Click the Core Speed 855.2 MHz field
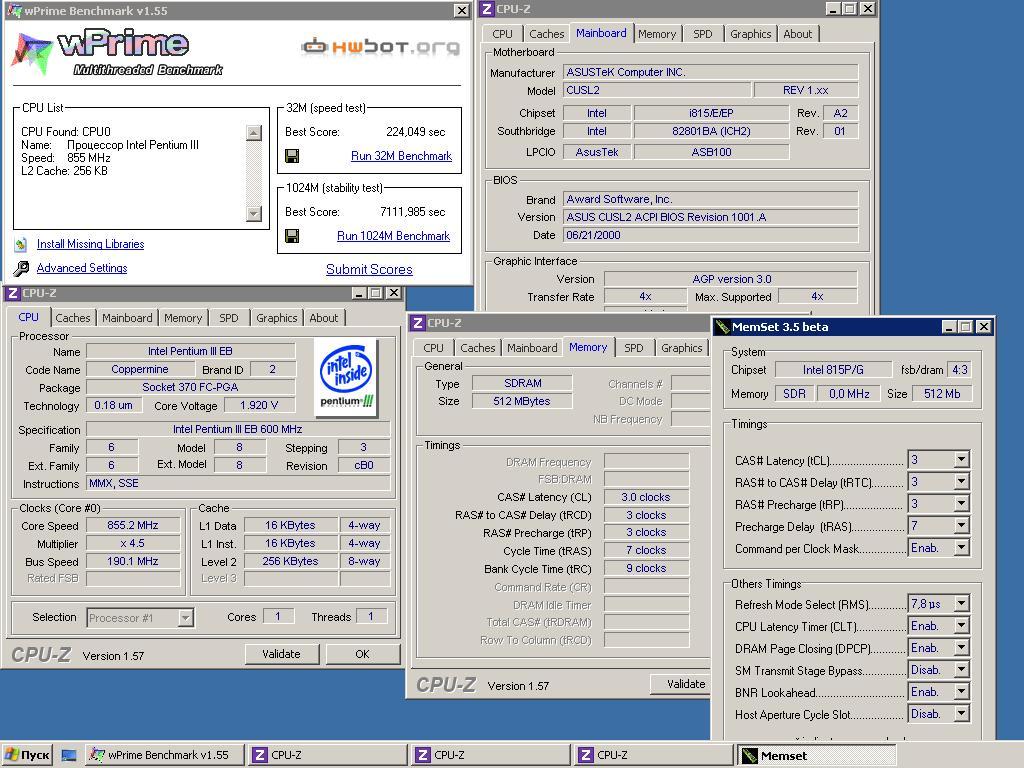The width and height of the screenshot is (1024, 768). [133, 525]
